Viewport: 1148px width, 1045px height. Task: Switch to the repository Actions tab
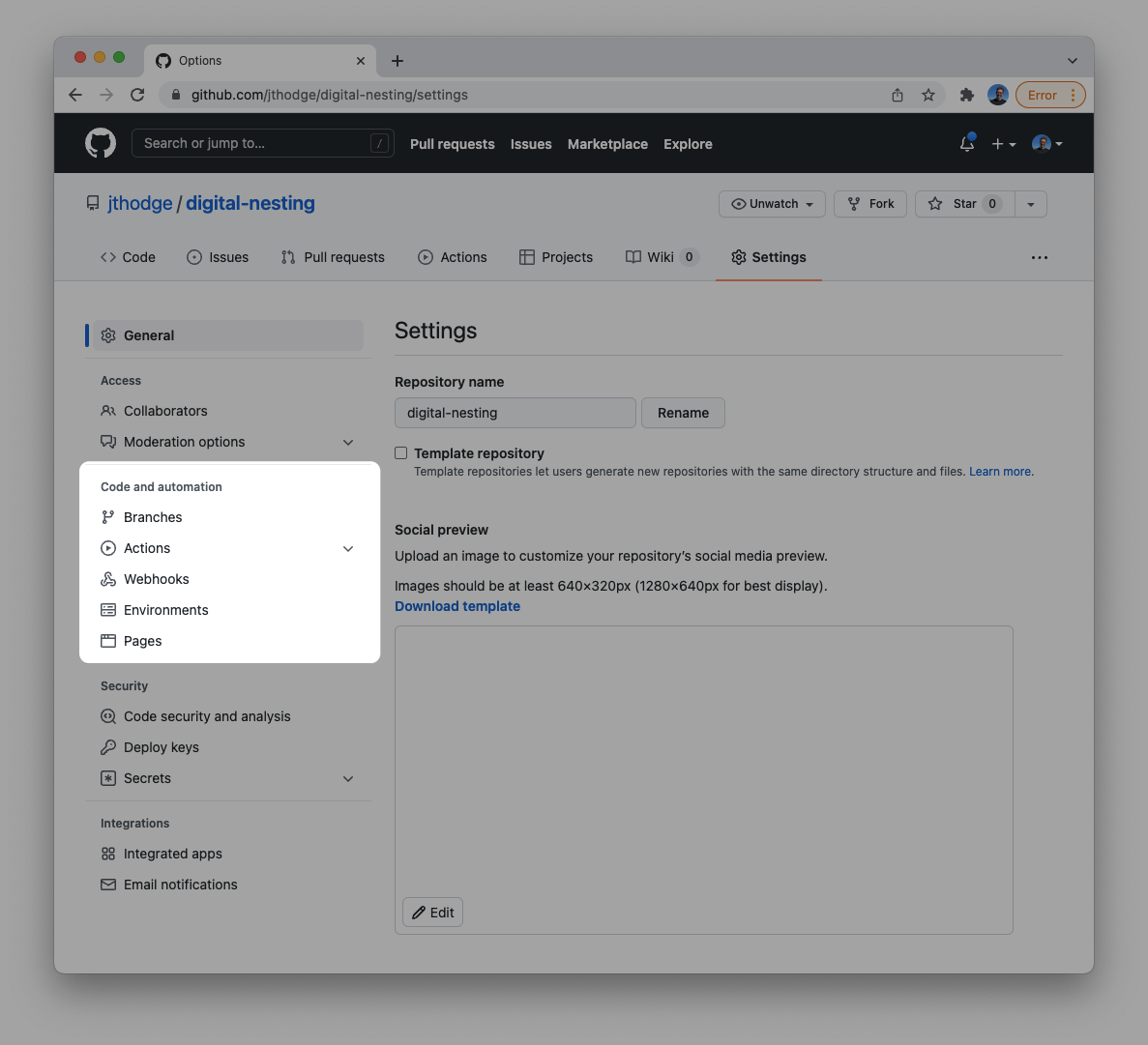coord(452,257)
